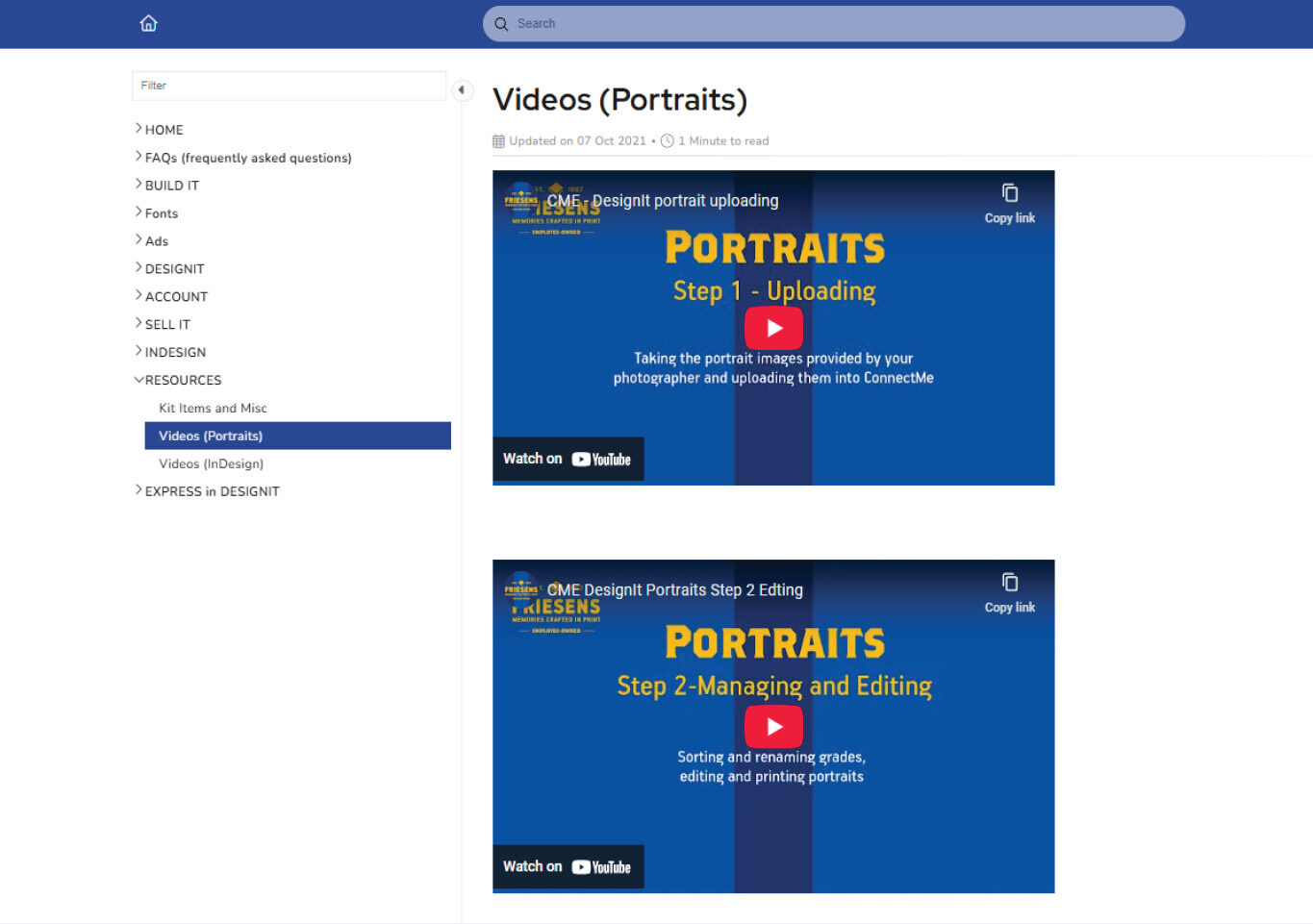Expand the HOME tree section
The image size is (1313, 924).
(x=139, y=129)
